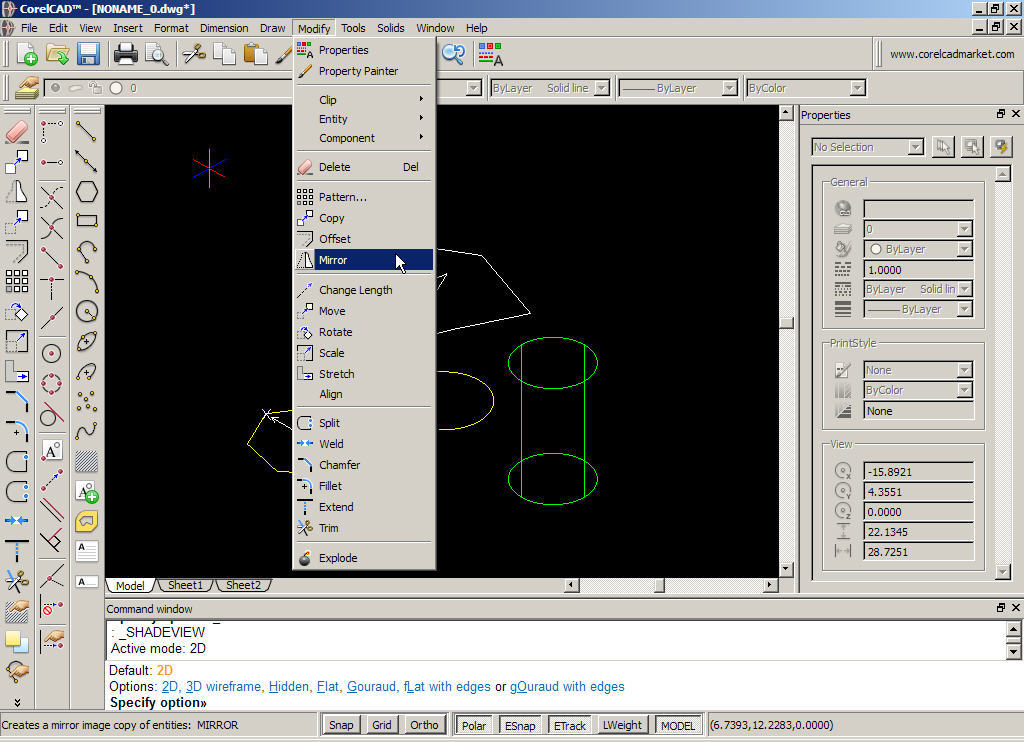Click the Eraser tool at the toolbar top
The height and width of the screenshot is (742, 1024).
click(15, 131)
